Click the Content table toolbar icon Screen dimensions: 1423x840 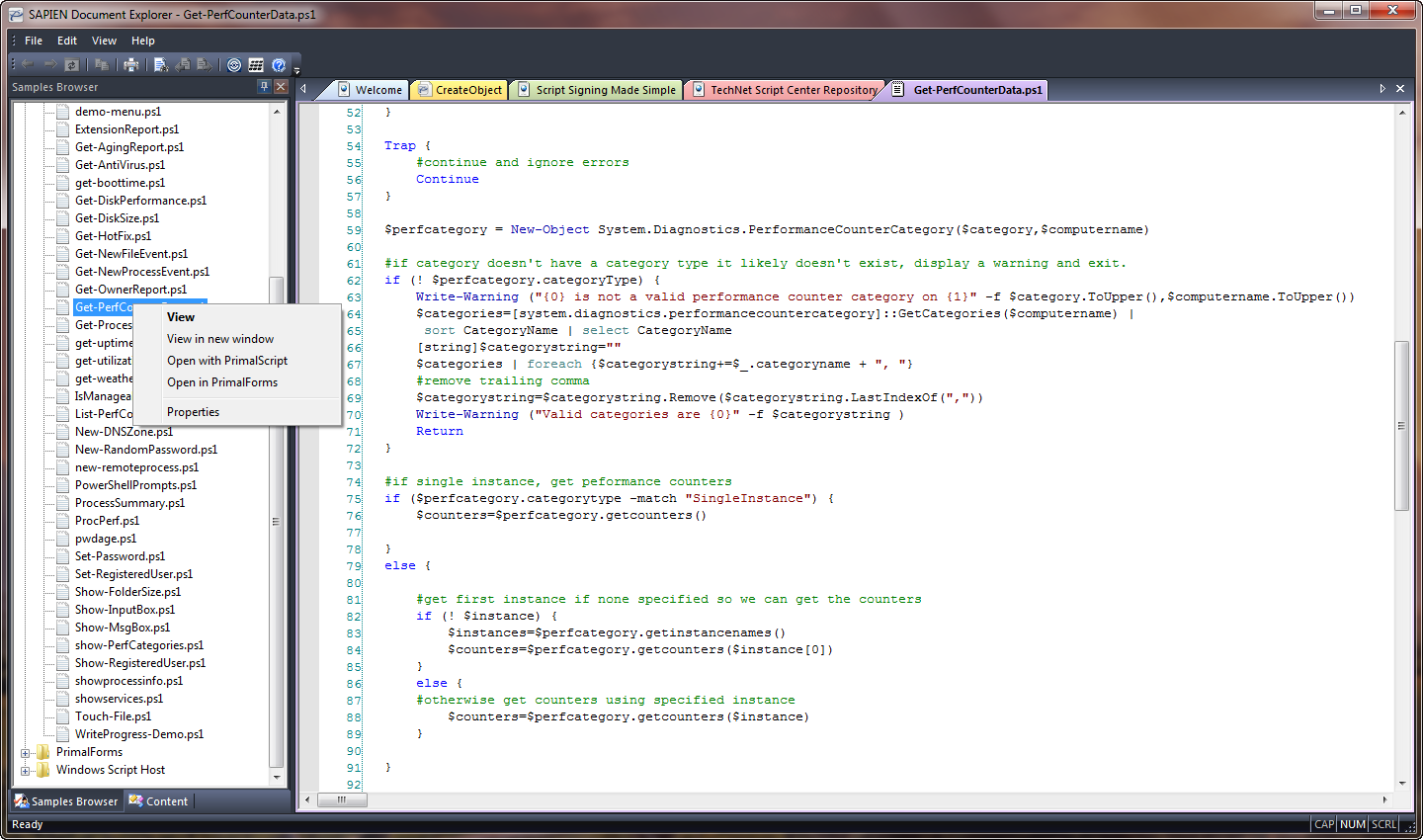pos(256,65)
